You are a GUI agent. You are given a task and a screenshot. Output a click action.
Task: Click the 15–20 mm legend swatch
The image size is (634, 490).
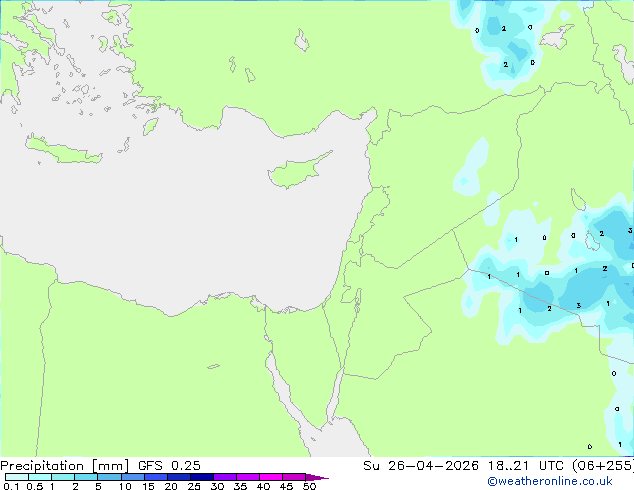tap(155, 477)
